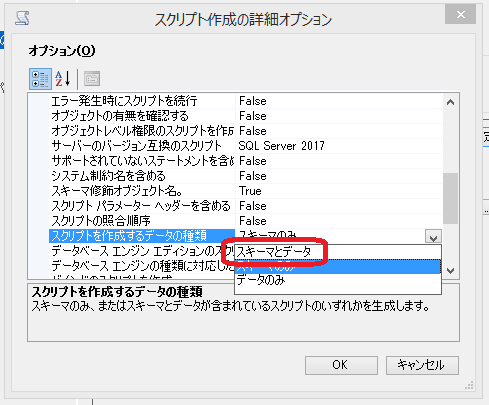The height and width of the screenshot is (405, 489).
Task: Click the キャンセル button
Action: (x=422, y=365)
